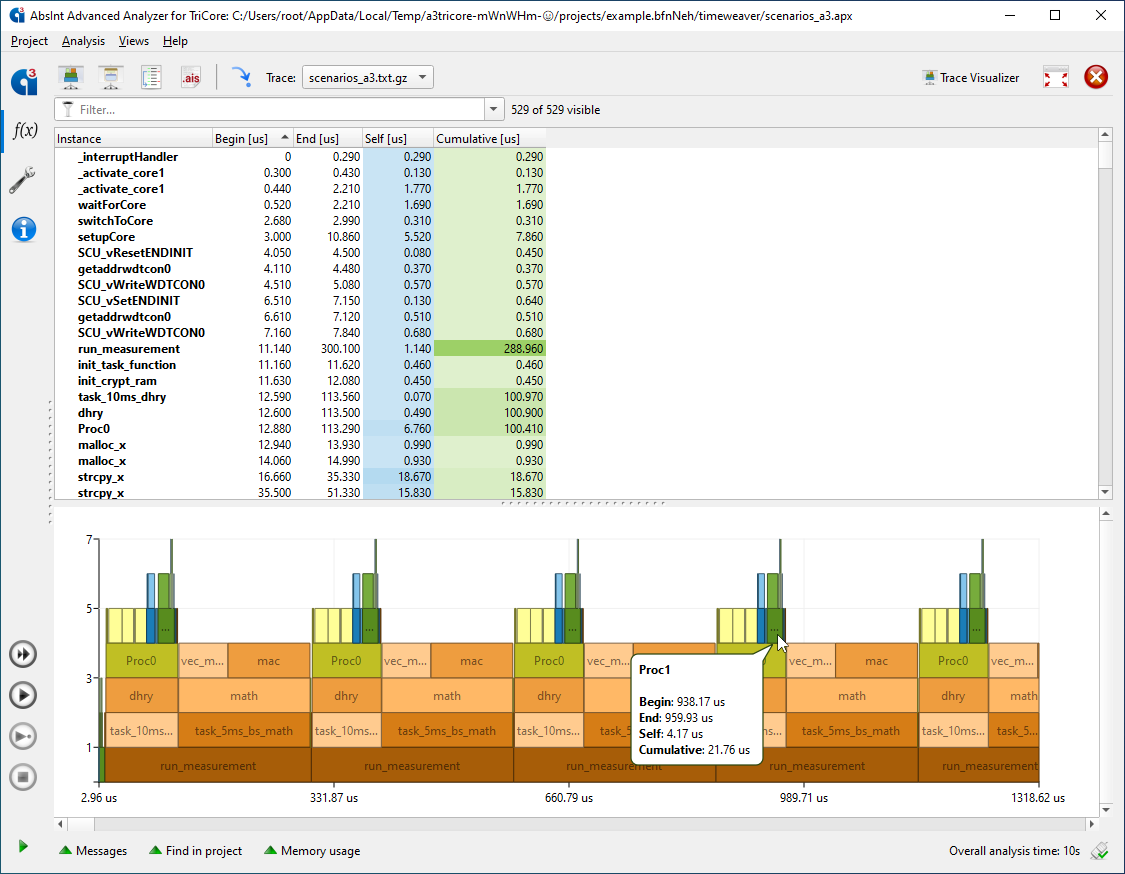
Task: Click the red X close-view icon
Action: 1096,77
